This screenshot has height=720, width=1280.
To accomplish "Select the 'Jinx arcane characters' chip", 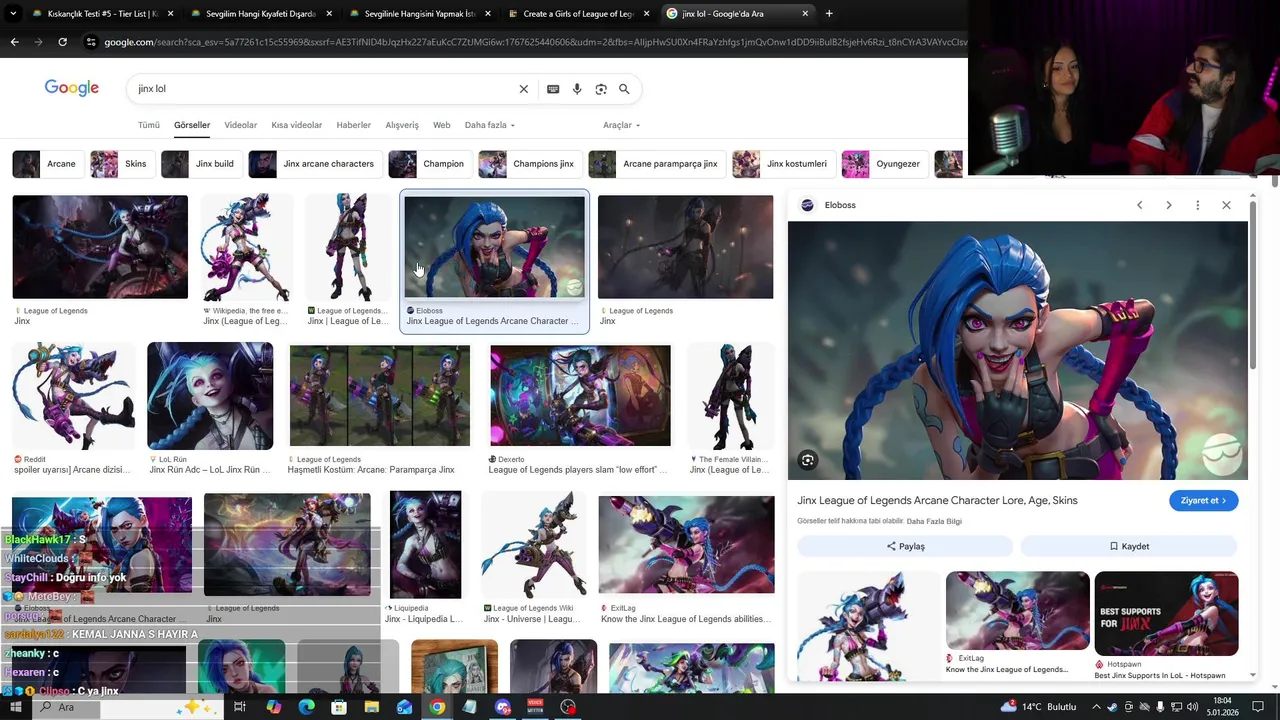I will tap(314, 164).
